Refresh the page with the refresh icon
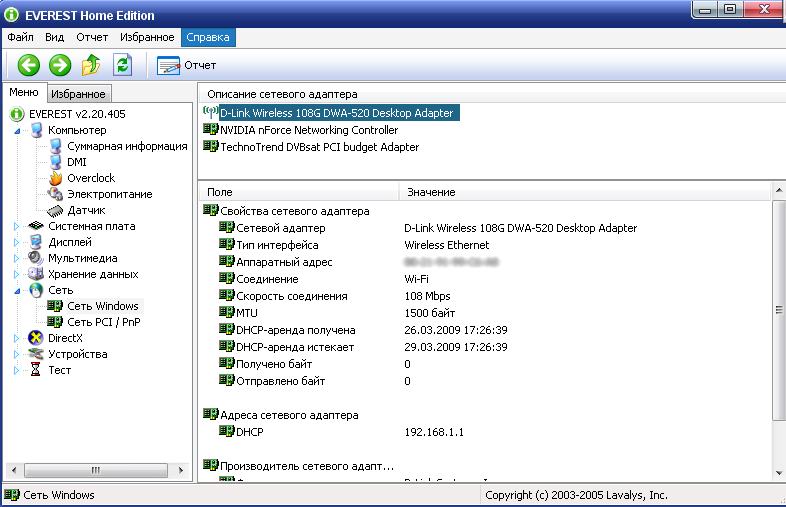Image resolution: width=786 pixels, height=507 pixels. click(122, 65)
